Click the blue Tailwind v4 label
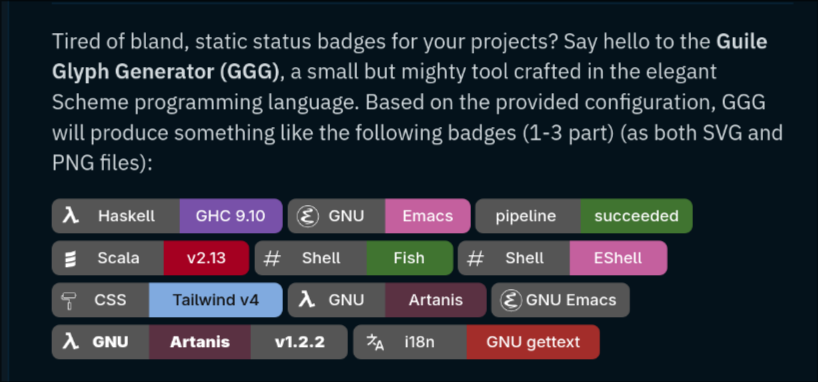This screenshot has height=382, width=818. (x=216, y=301)
